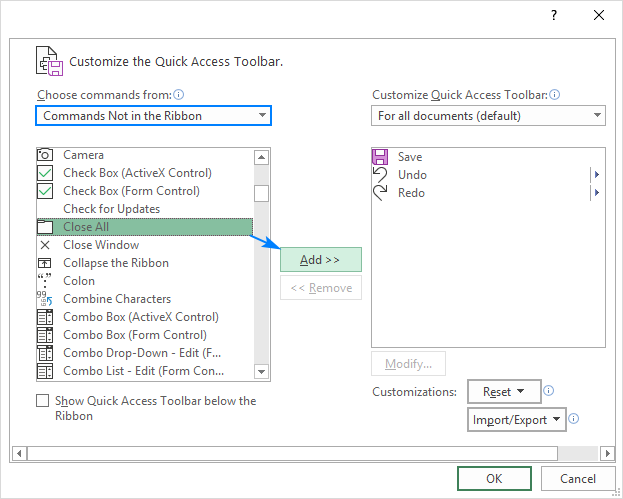Click the command list vertical scrollbar thumb
Screen dimensions: 623x499
[261, 193]
